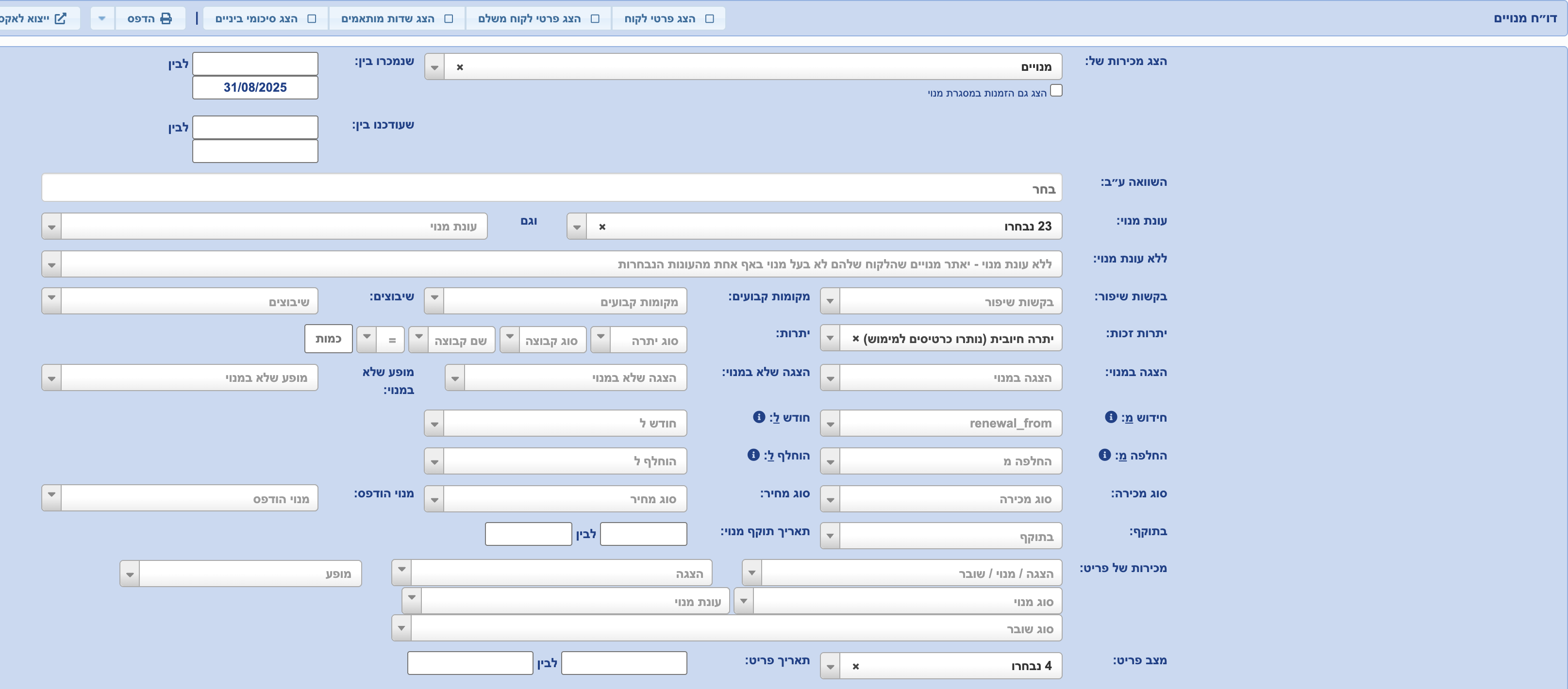The image size is (1568, 689).
Task: Check the הצג סיכומי ביניים option
Action: (x=312, y=18)
